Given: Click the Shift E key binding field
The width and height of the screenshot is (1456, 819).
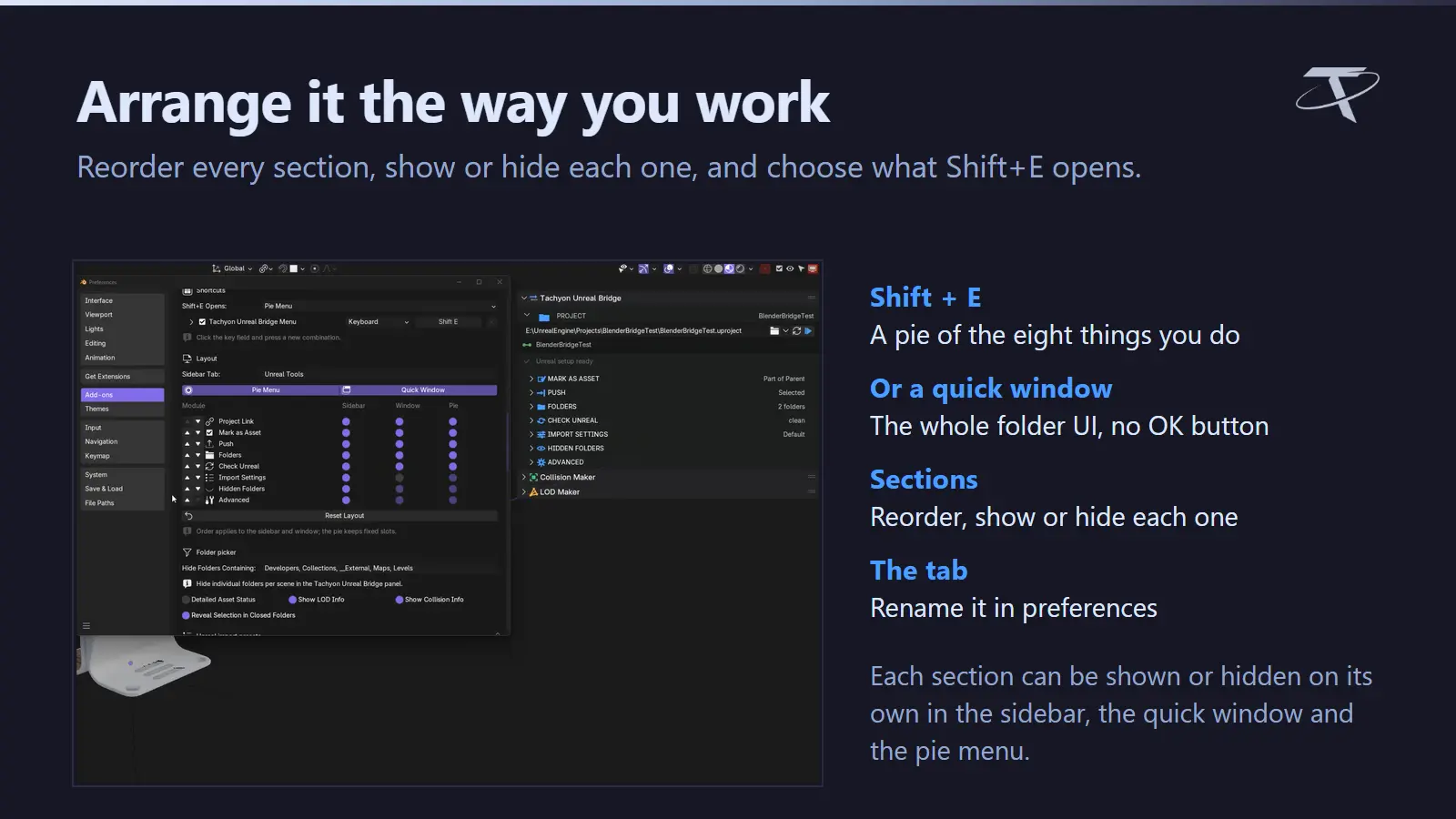Looking at the screenshot, I should click(448, 322).
